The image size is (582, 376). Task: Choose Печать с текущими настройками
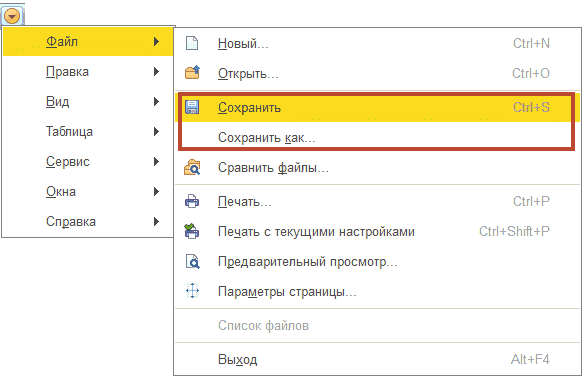[x=377, y=231]
